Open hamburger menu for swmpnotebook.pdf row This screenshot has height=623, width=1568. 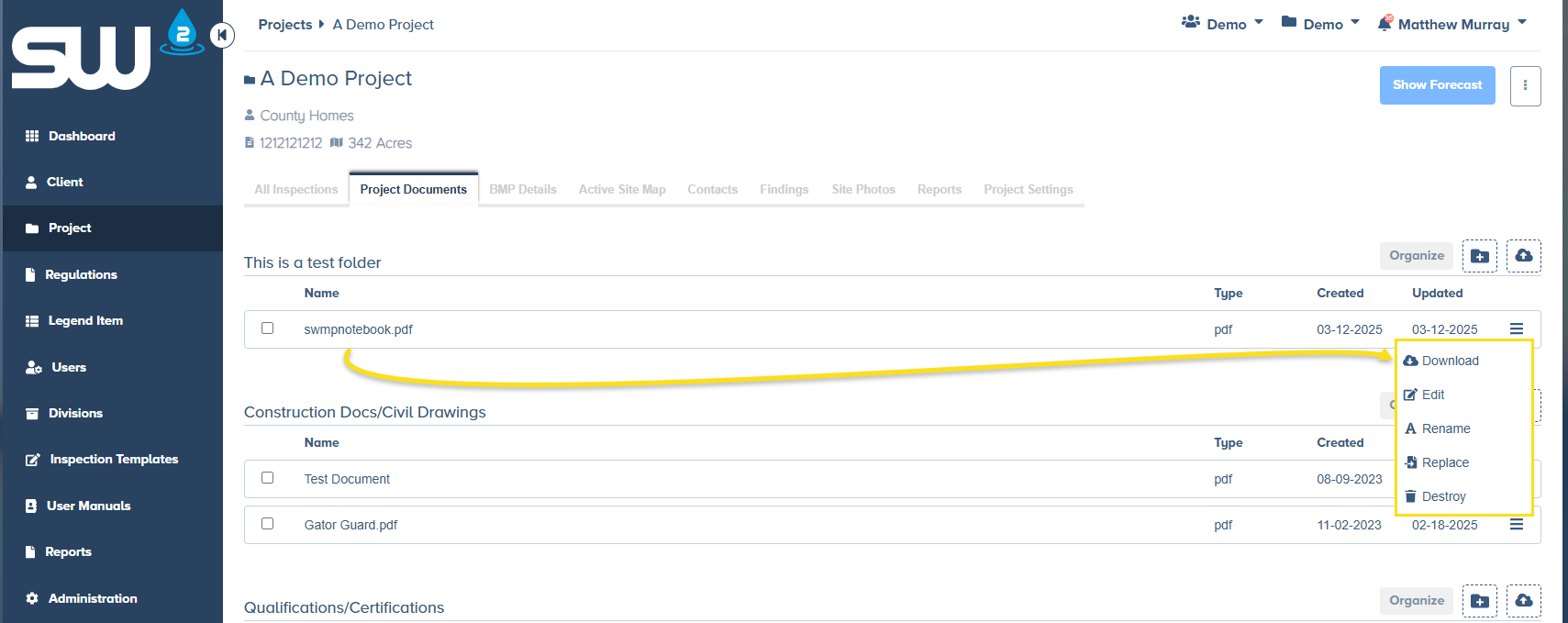[x=1516, y=328]
